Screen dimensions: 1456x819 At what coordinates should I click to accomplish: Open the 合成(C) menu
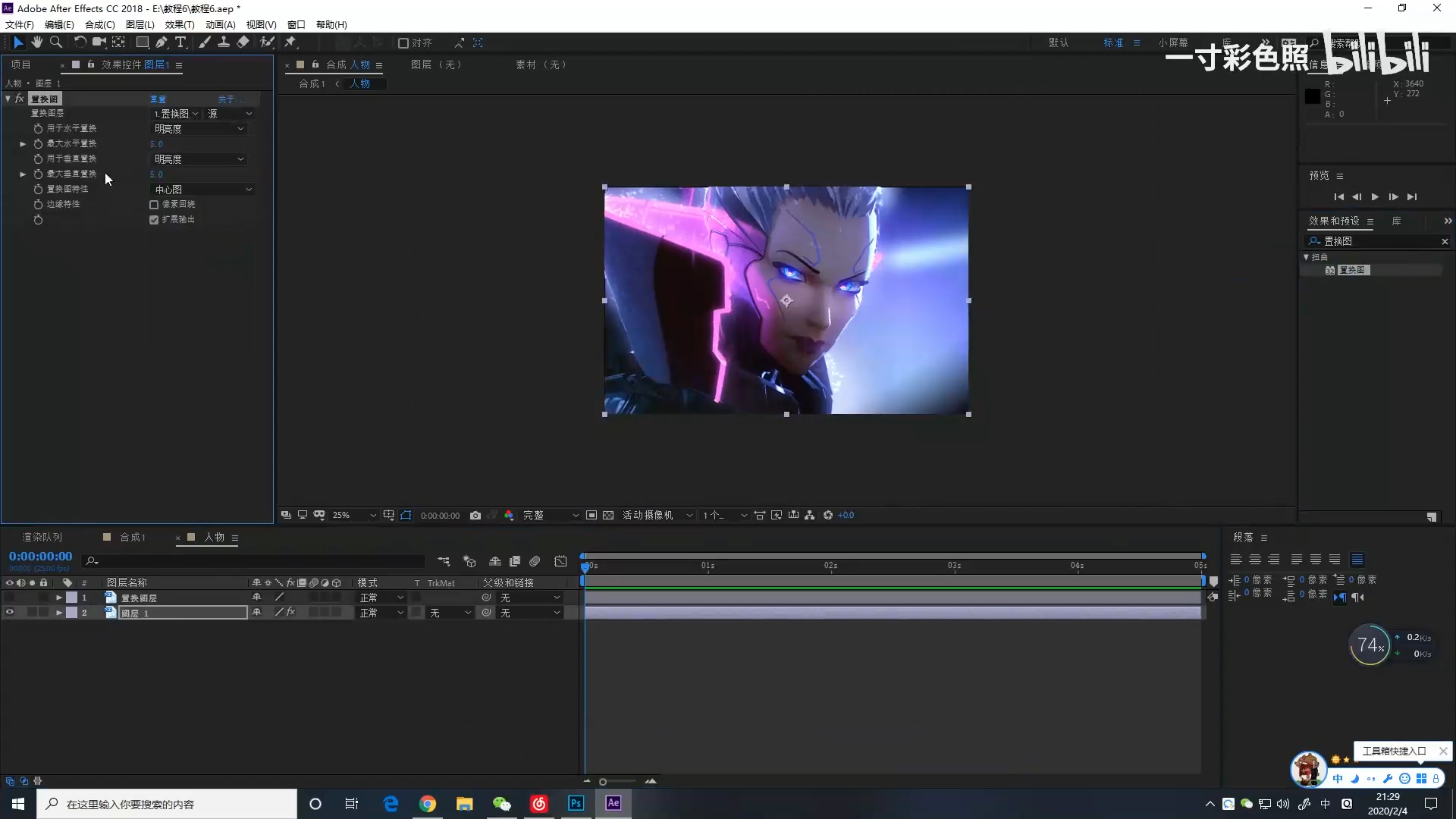(99, 24)
